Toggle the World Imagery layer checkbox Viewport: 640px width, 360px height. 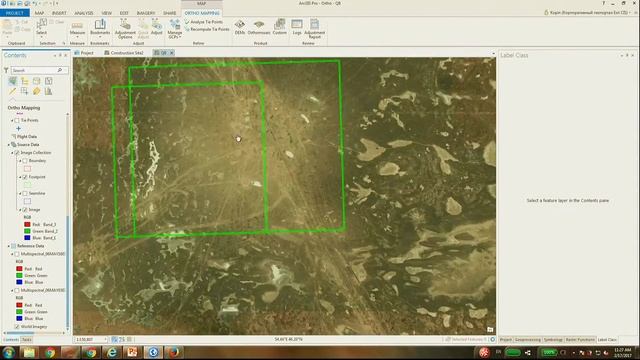(17, 327)
